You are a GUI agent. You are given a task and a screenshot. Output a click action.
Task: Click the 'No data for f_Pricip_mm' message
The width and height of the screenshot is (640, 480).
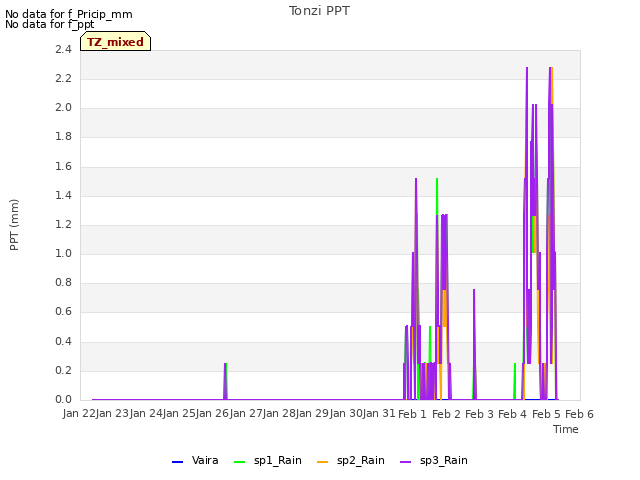(69, 14)
